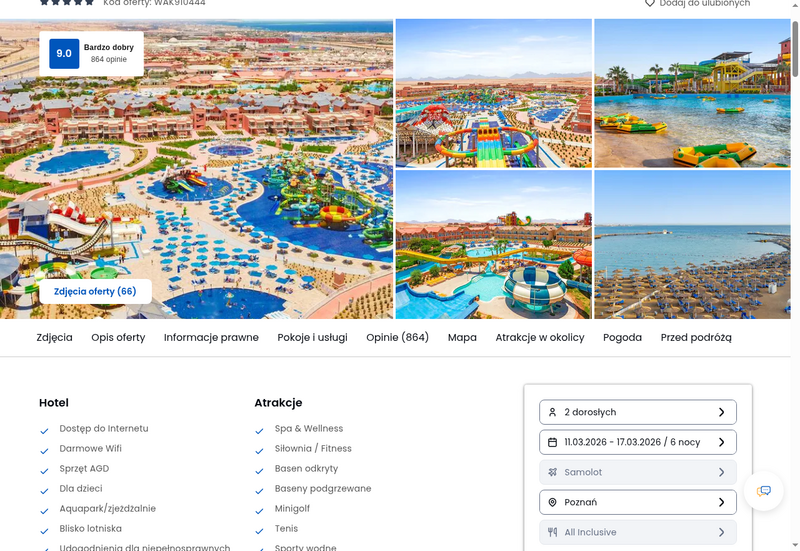
Task: Click the location pin icon beside Poznań
Action: (x=552, y=503)
